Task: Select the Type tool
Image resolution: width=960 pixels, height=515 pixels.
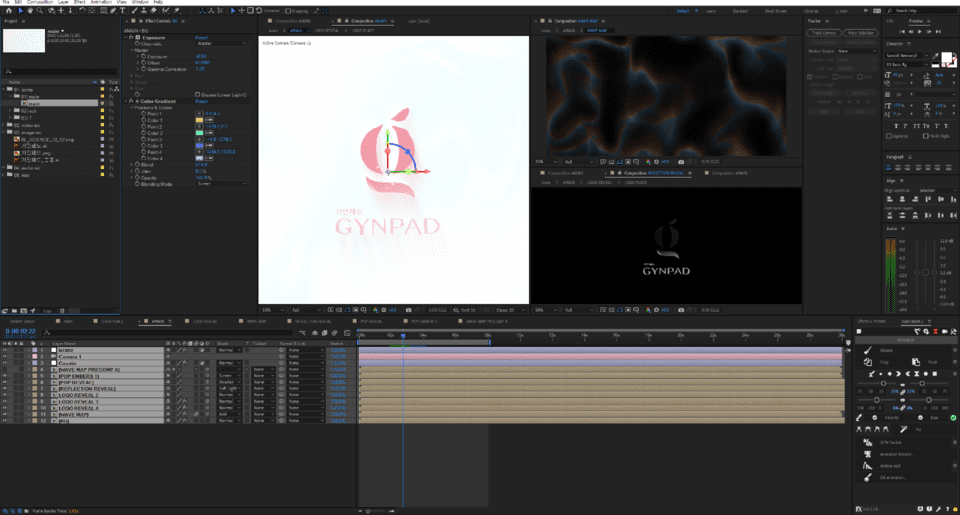Action: 123,10
